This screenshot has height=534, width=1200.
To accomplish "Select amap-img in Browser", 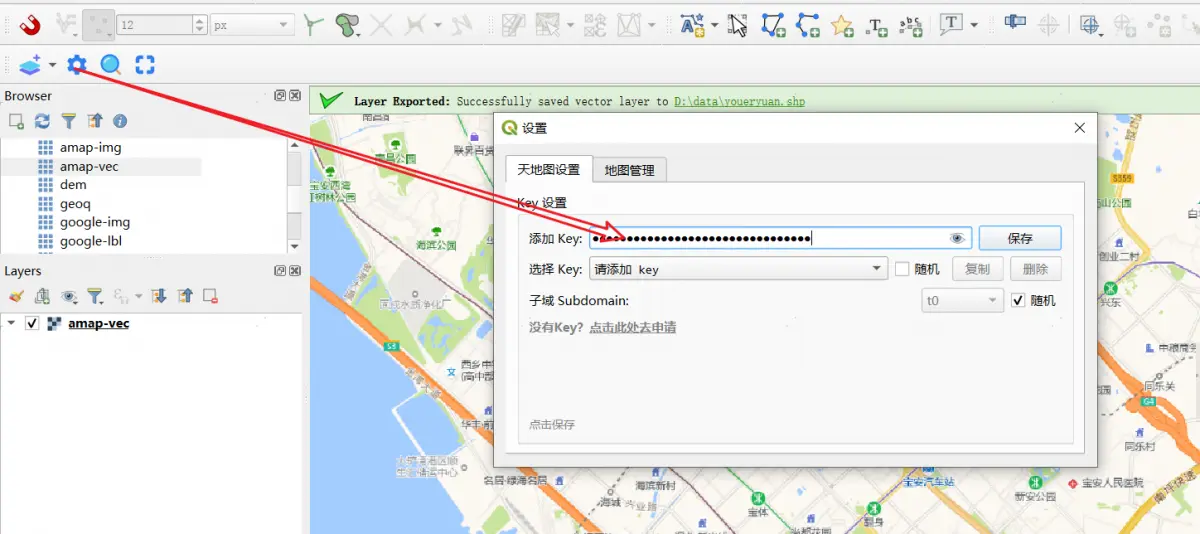I will click(x=90, y=147).
